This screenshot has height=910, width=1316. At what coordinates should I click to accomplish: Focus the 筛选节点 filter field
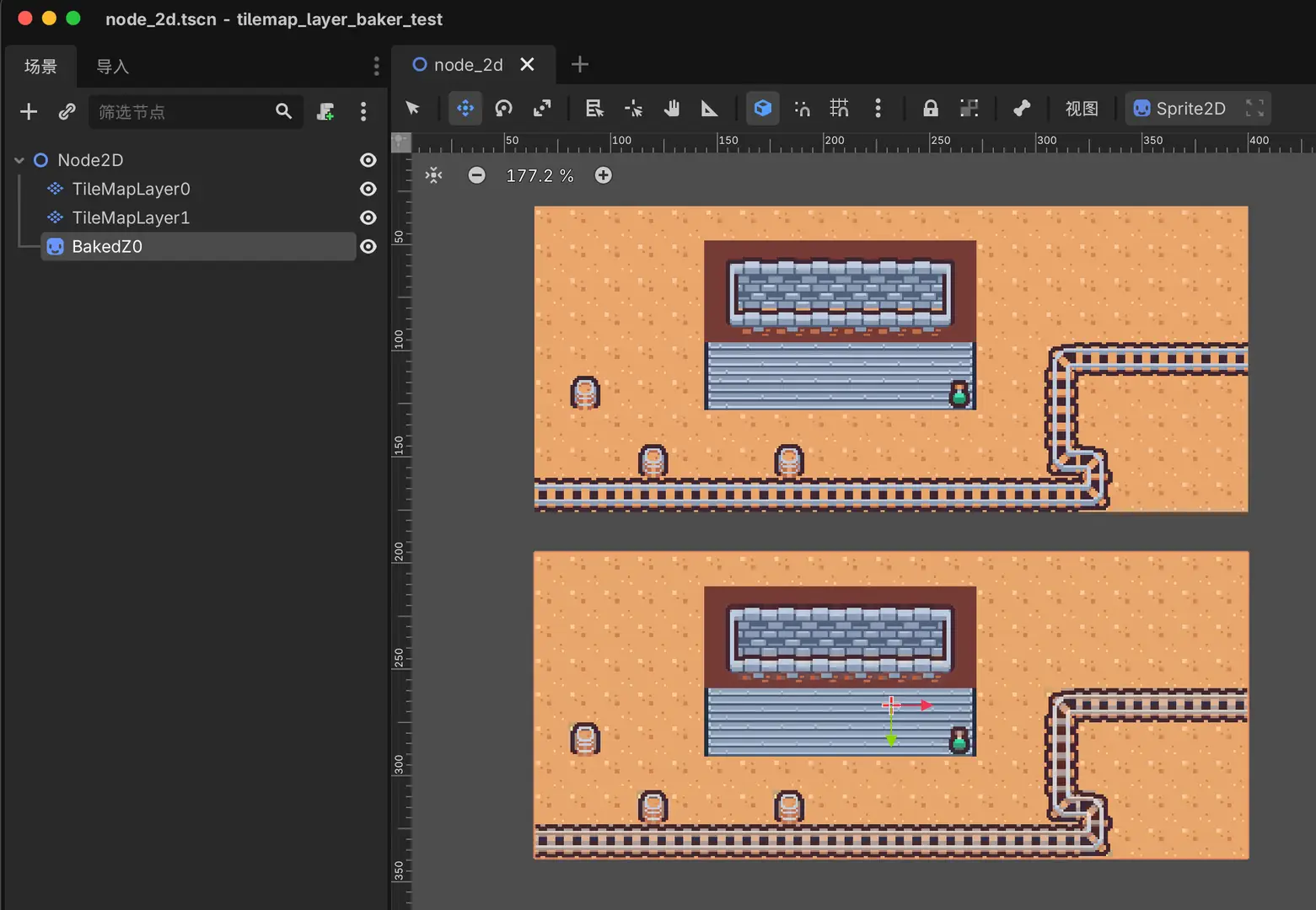click(x=196, y=111)
